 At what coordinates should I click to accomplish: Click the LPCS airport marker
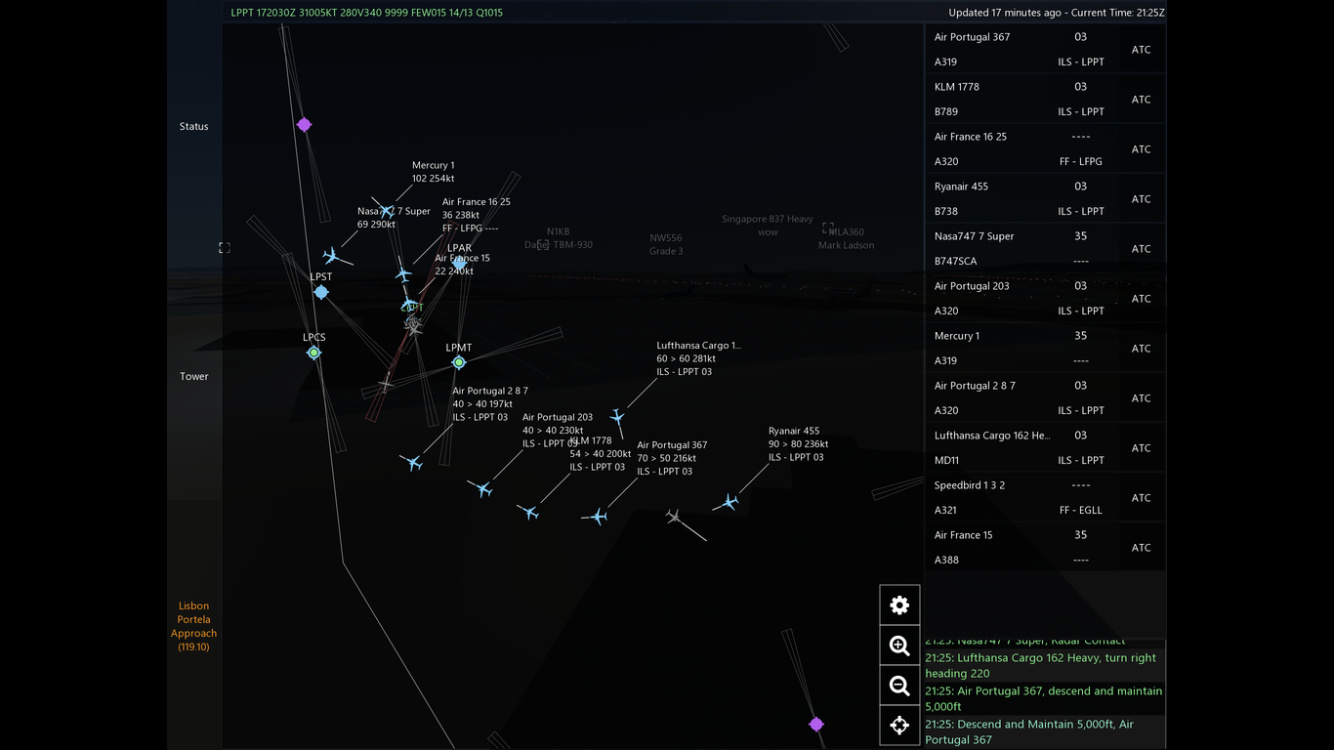[x=314, y=353]
